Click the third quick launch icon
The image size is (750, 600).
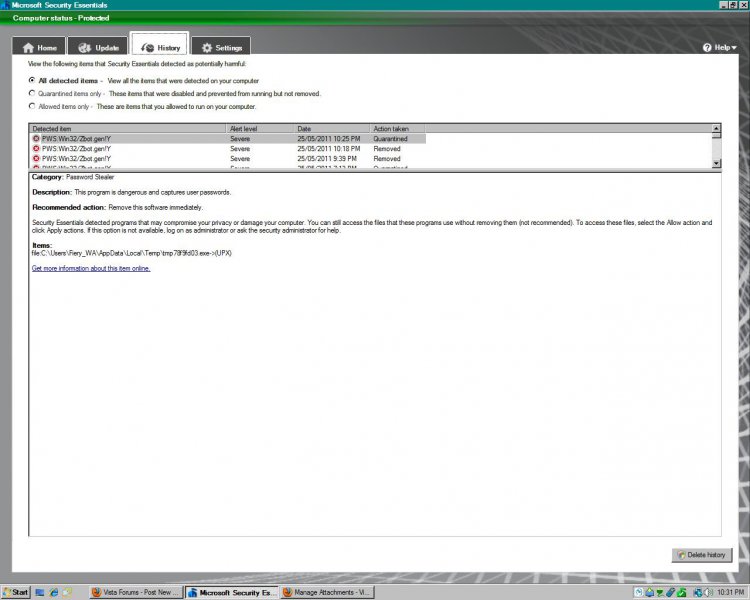coord(67,592)
